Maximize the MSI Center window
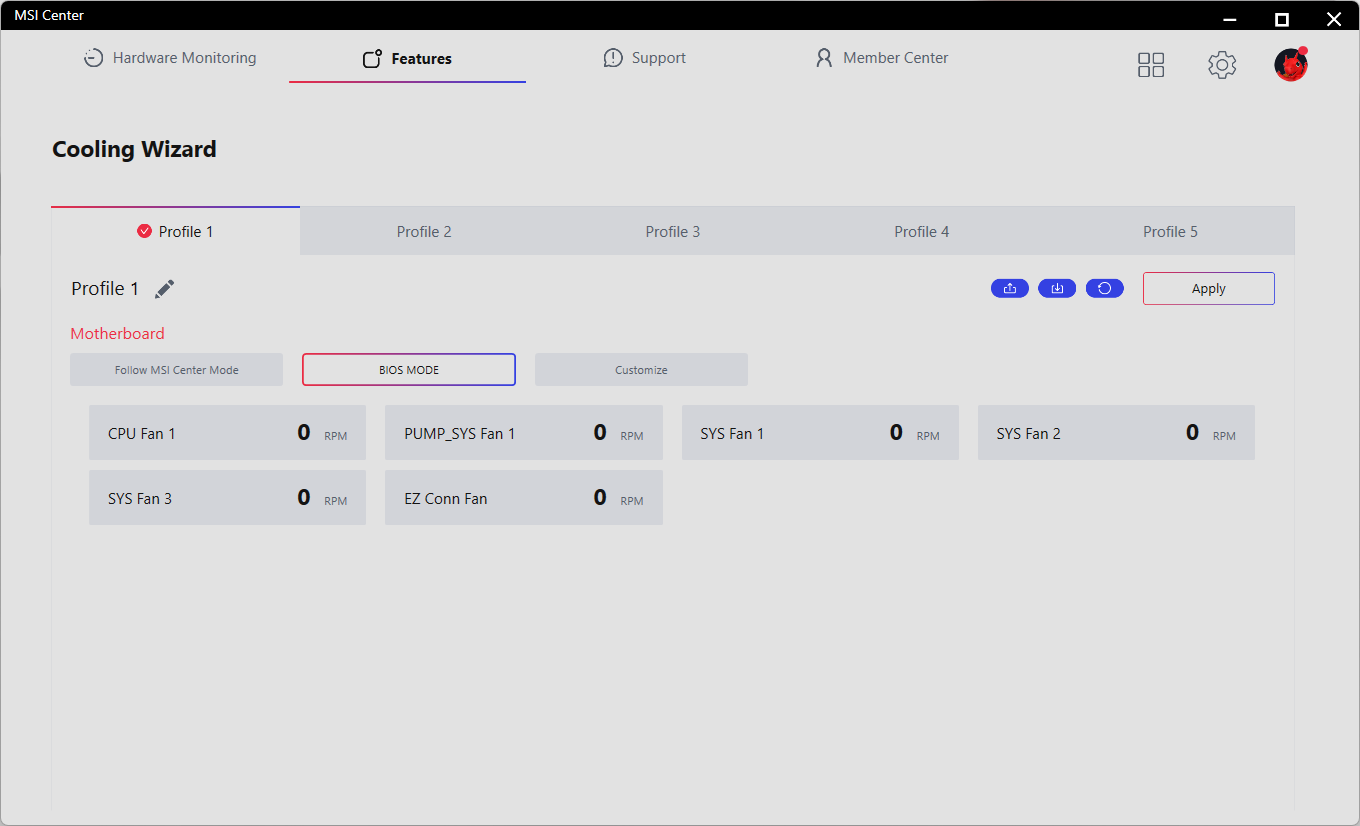This screenshot has width=1360, height=826. [x=1282, y=18]
